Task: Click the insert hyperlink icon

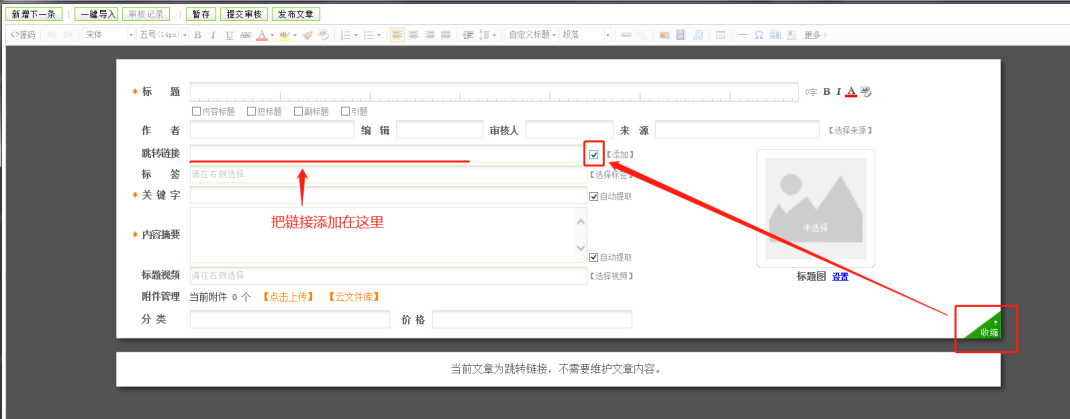Action: coord(626,35)
